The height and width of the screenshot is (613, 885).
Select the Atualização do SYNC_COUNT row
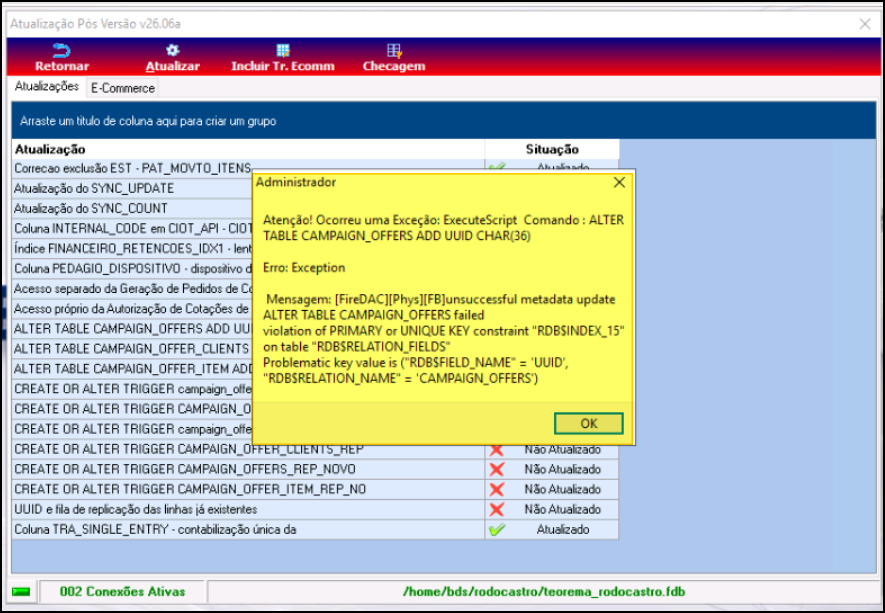133,208
